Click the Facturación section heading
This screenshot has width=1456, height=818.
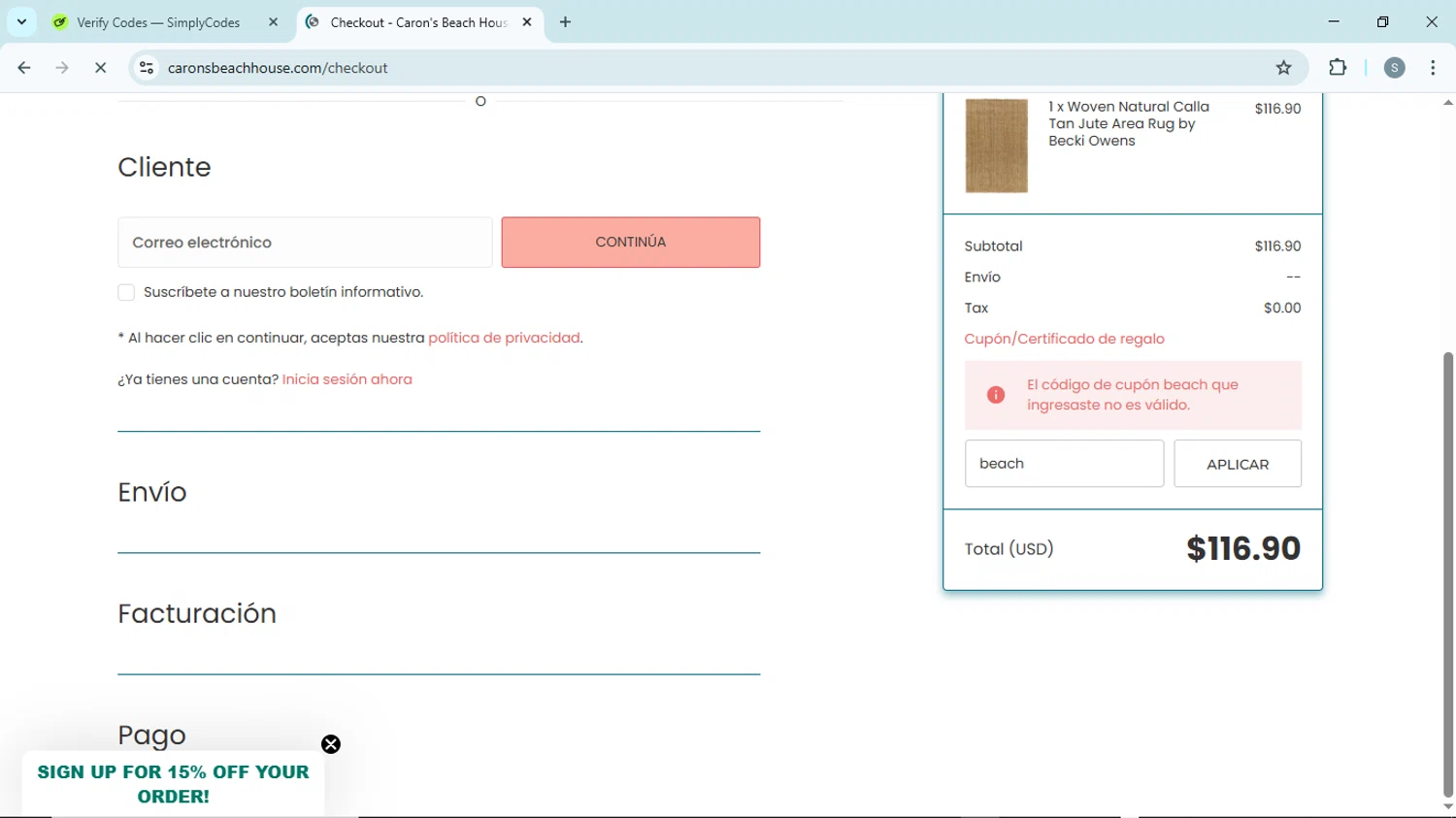coord(197,613)
